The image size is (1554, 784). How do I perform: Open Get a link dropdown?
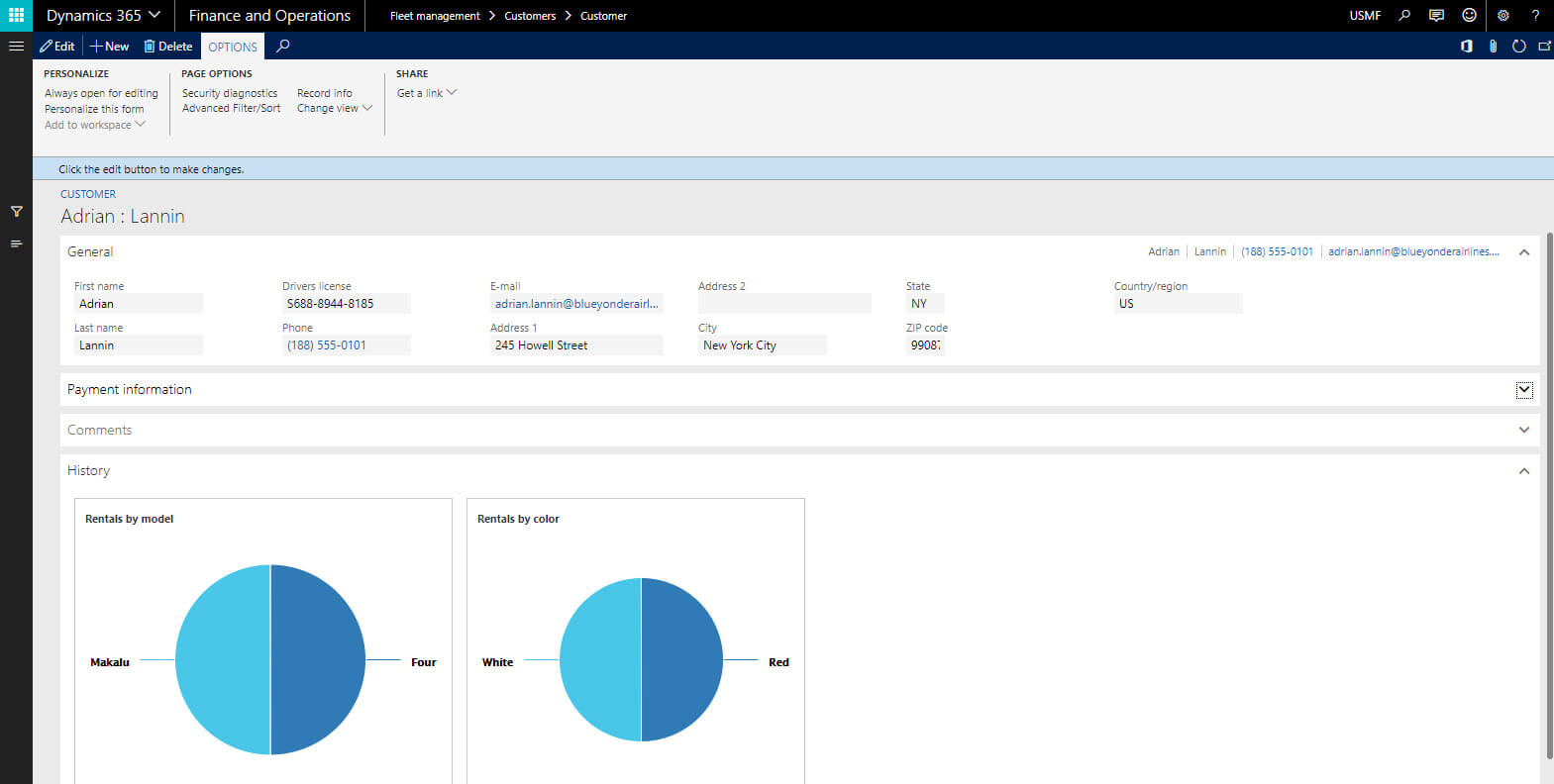[427, 93]
